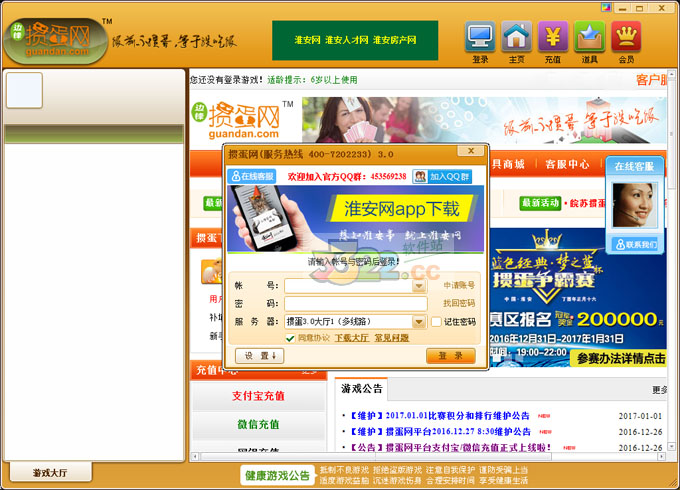680x490 pixels.
Task: Open 道具 star box icon
Action: (589, 42)
